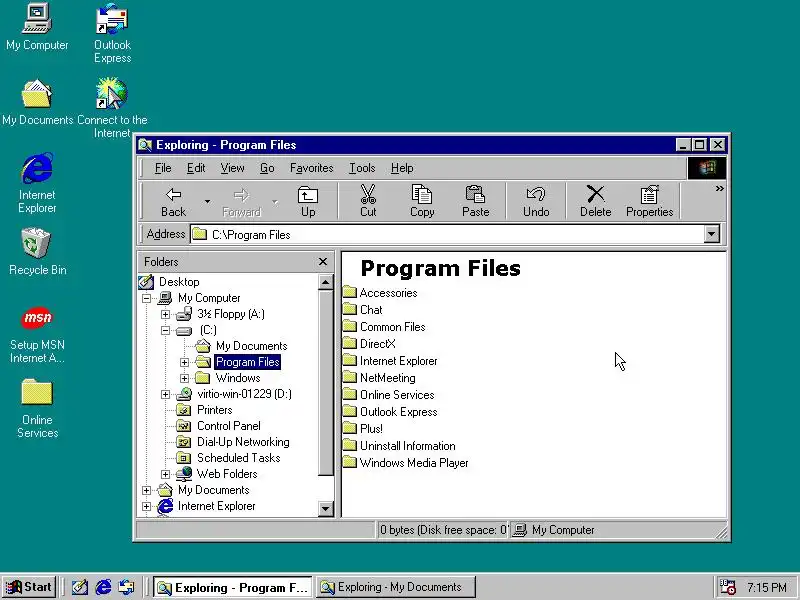Open the Edit menu
This screenshot has height=600, width=800.
coord(195,168)
